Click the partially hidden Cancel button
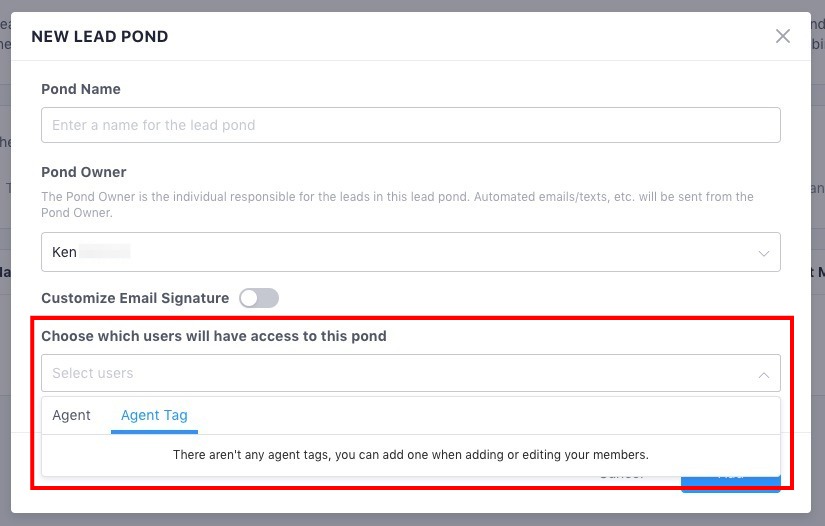Viewport: 825px width, 526px height. pyautogui.click(x=620, y=479)
